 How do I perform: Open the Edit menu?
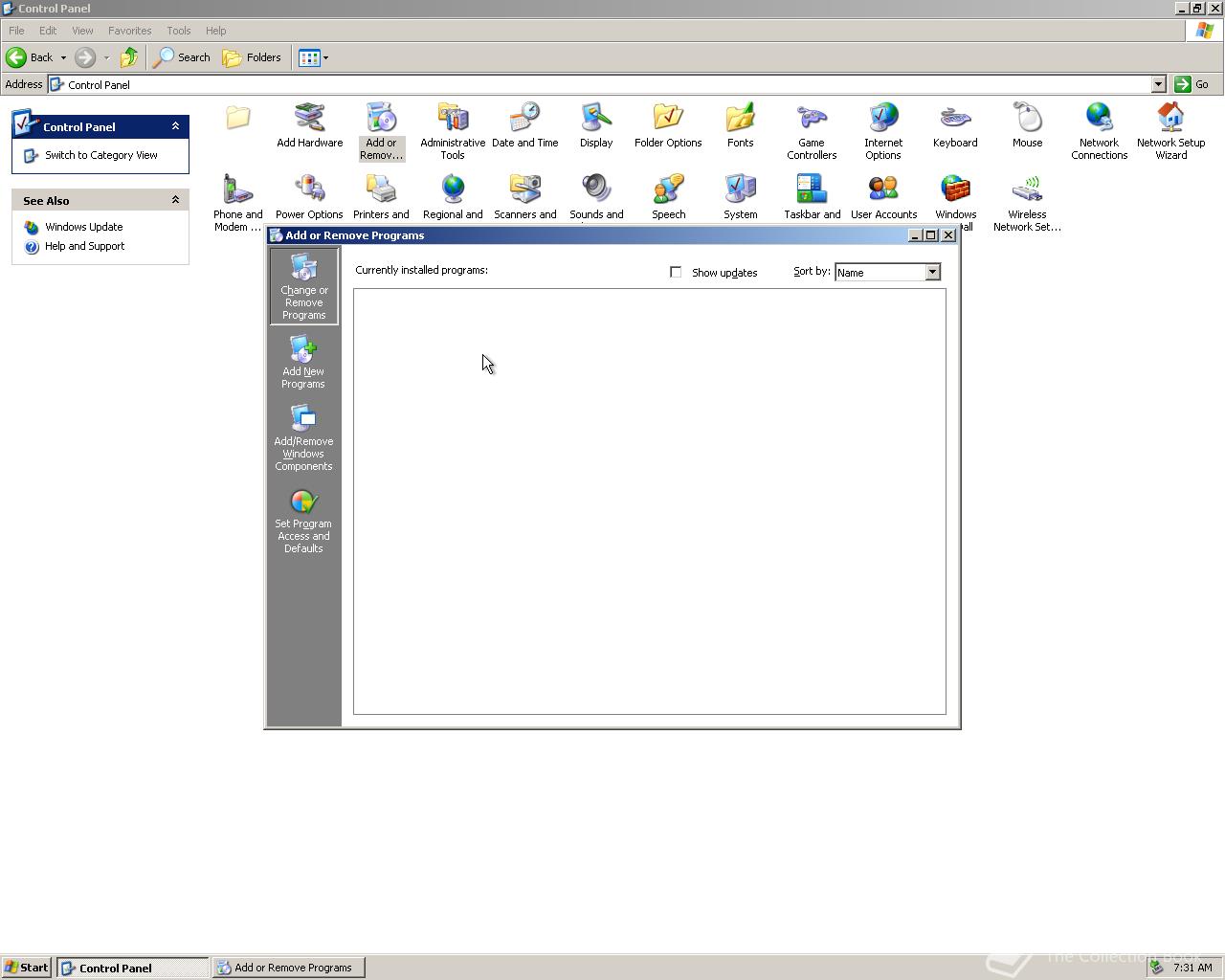(x=48, y=31)
